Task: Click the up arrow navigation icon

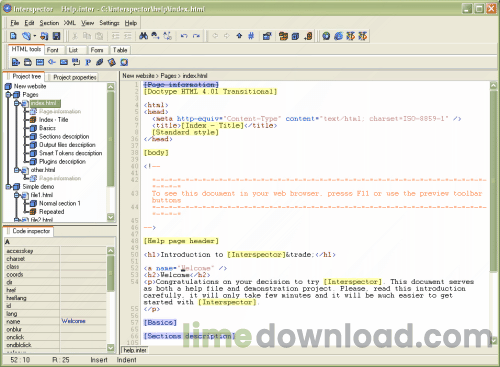Action: pos(239,36)
